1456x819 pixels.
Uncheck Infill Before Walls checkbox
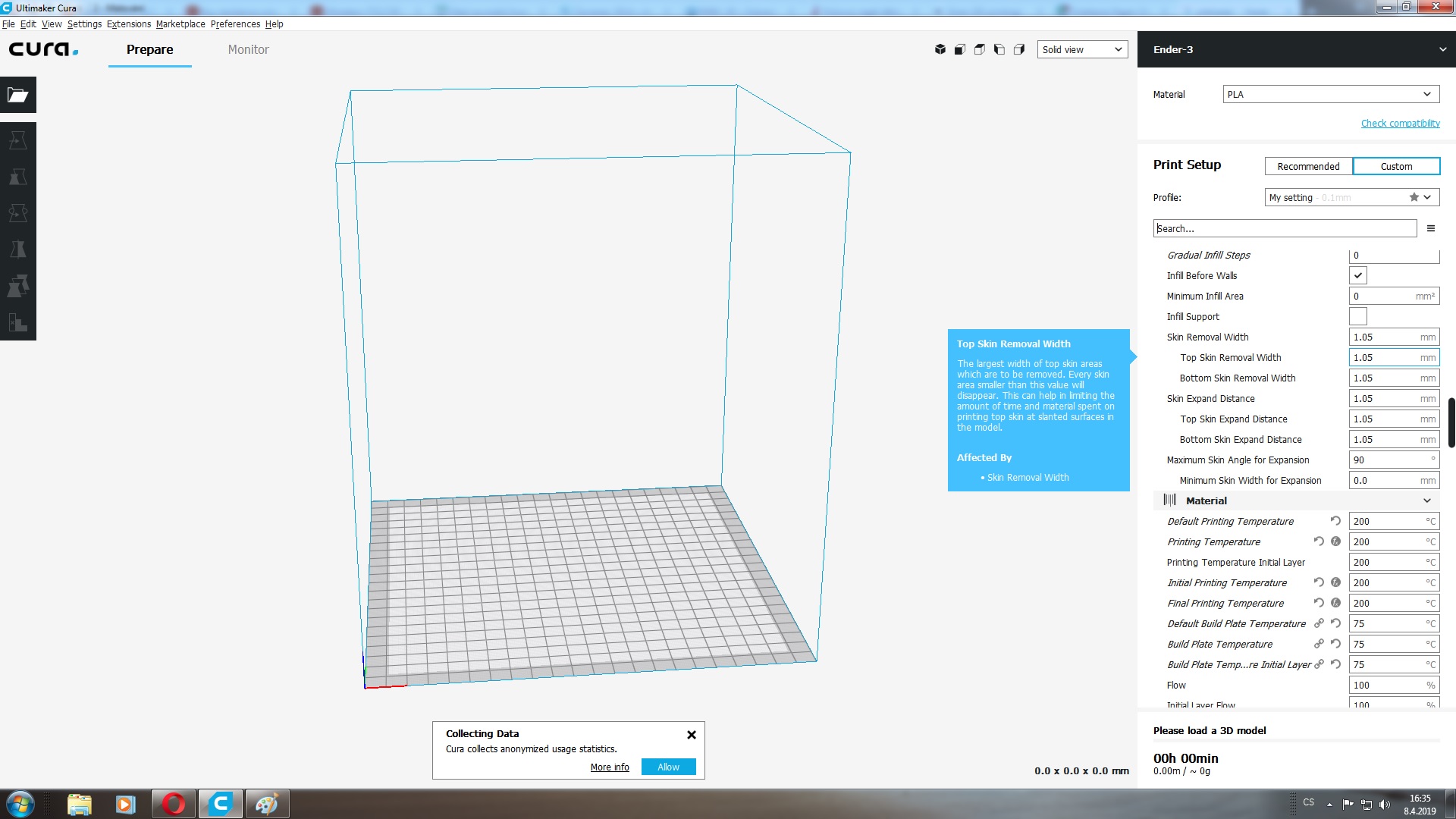(1358, 276)
